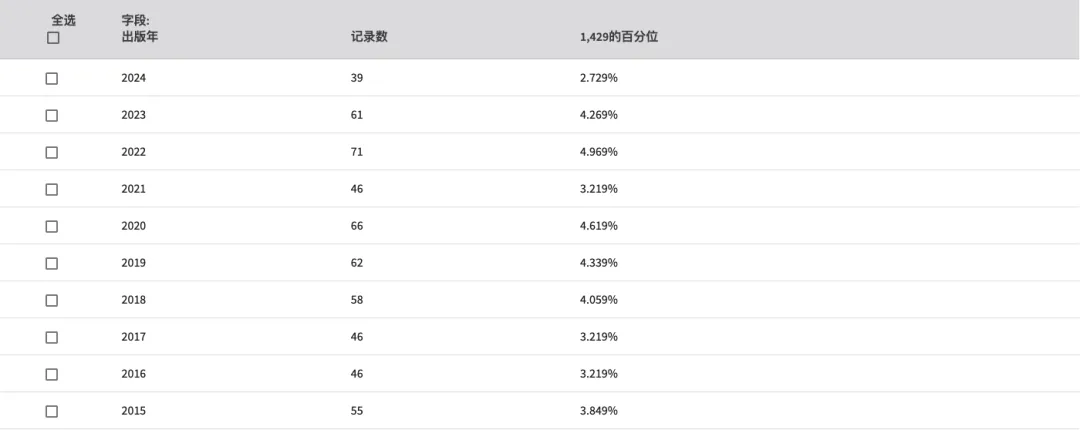
Task: Click record count 55 for 2015
Action: click(x=357, y=411)
